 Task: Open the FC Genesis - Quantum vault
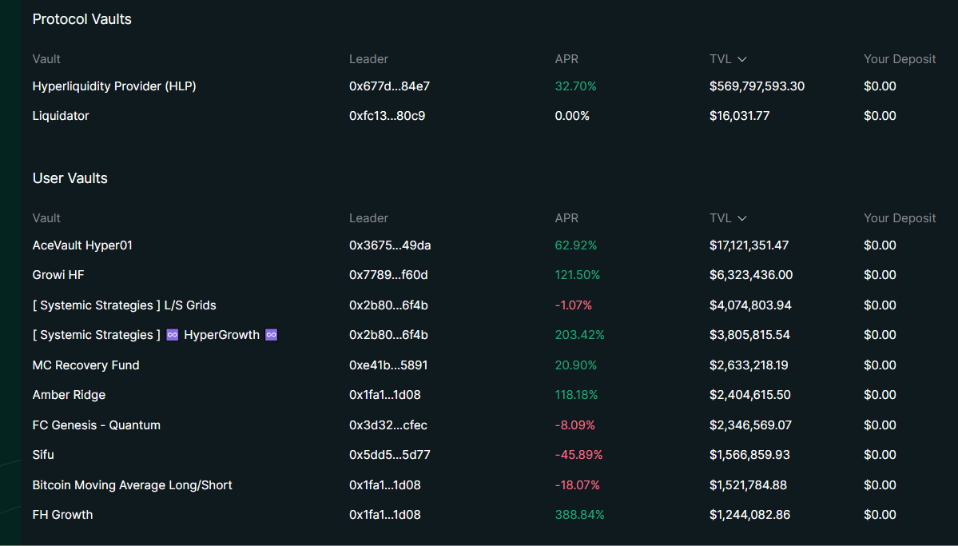pos(96,425)
